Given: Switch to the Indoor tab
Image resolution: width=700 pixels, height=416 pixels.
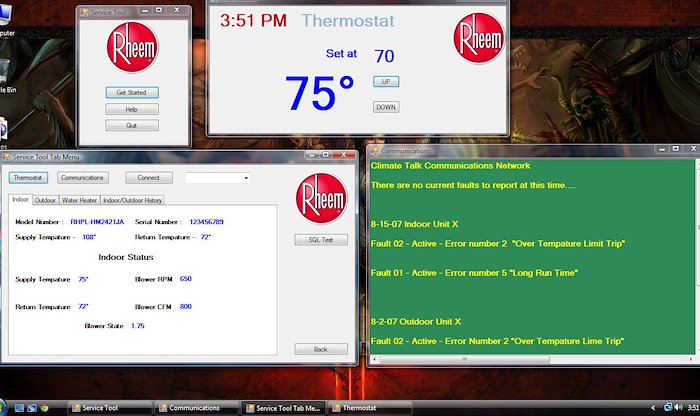Looking at the screenshot, I should click(20, 200).
